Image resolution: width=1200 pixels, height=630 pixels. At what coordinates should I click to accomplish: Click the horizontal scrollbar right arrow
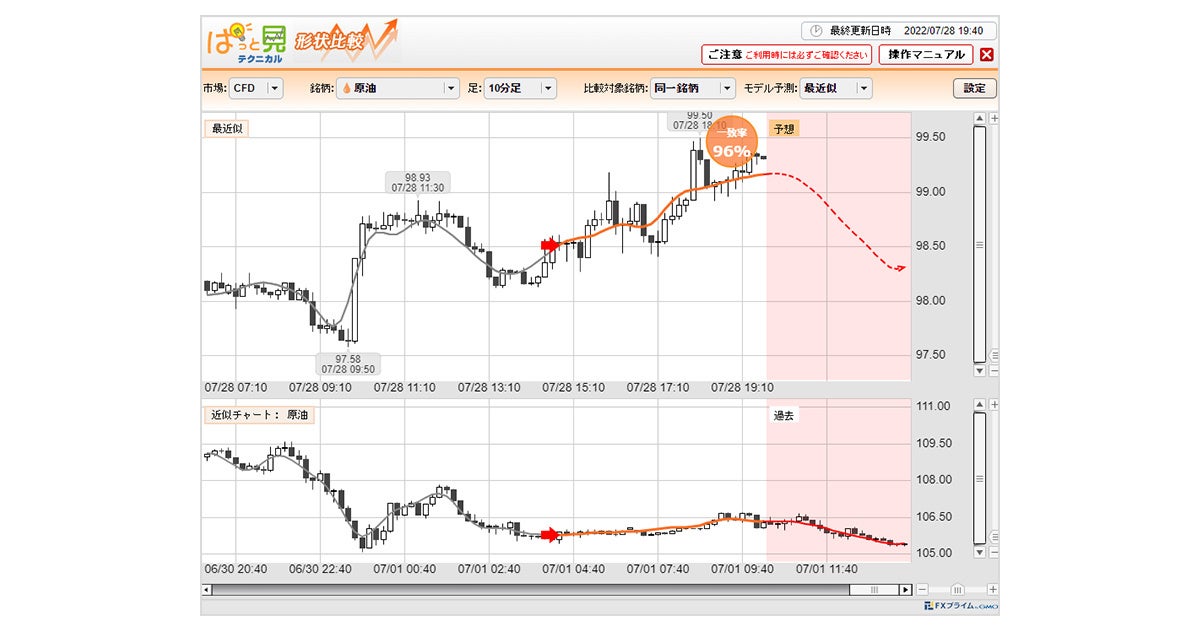[906, 590]
